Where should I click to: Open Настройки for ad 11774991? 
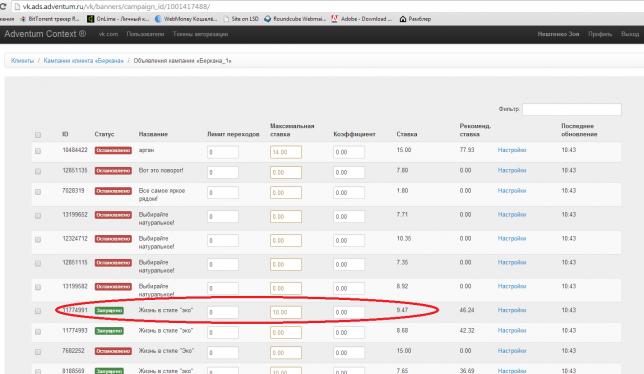512,310
